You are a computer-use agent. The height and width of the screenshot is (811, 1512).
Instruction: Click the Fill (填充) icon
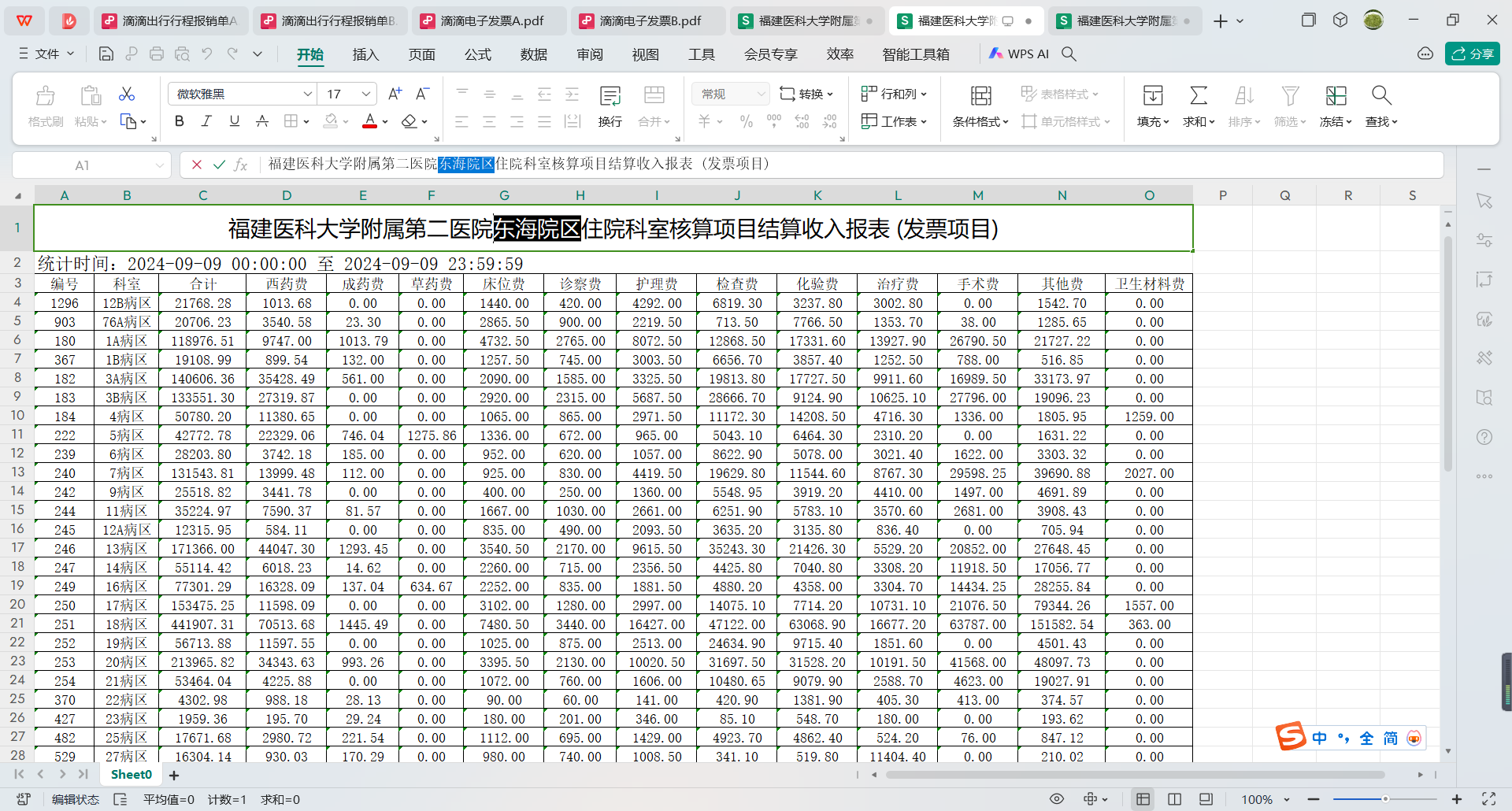coord(1153,96)
